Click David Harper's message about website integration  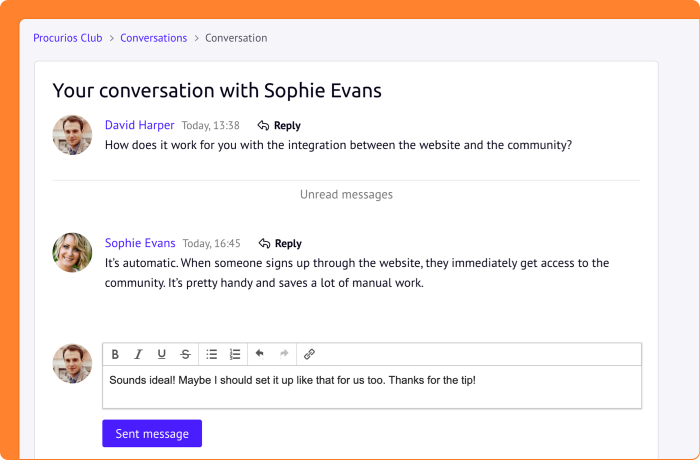point(338,145)
